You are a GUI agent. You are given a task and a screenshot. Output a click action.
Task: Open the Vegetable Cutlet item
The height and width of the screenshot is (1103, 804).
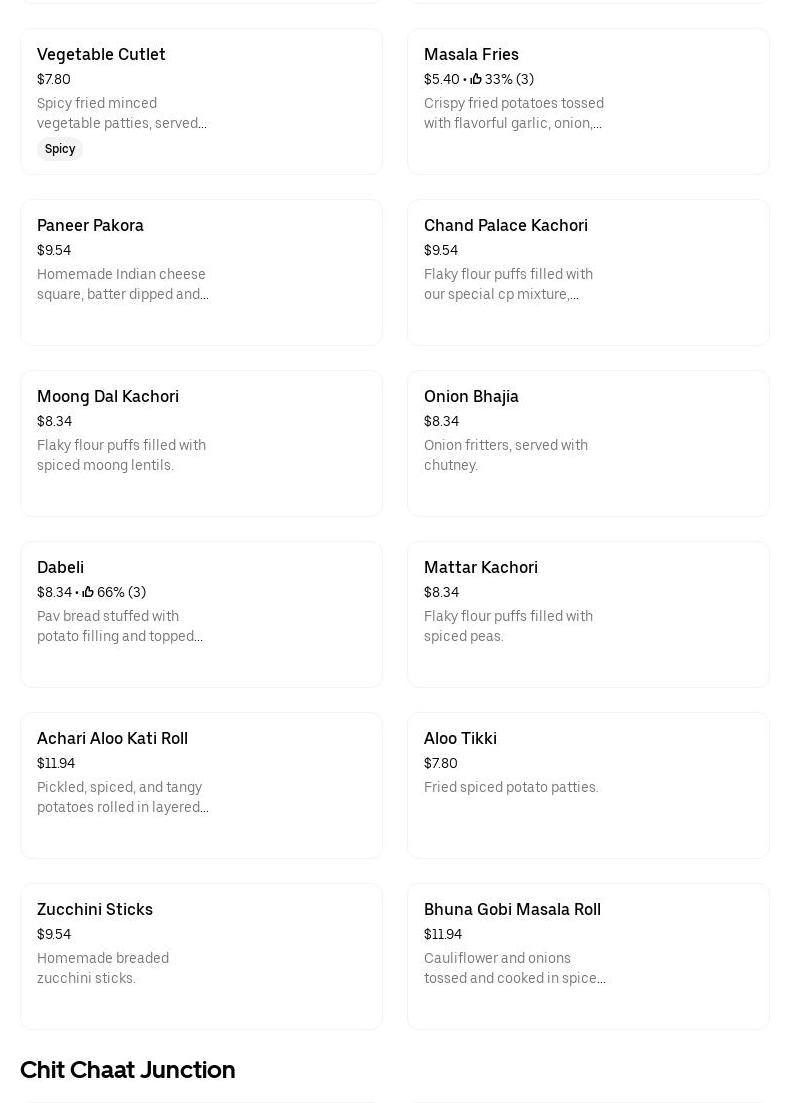tap(201, 101)
